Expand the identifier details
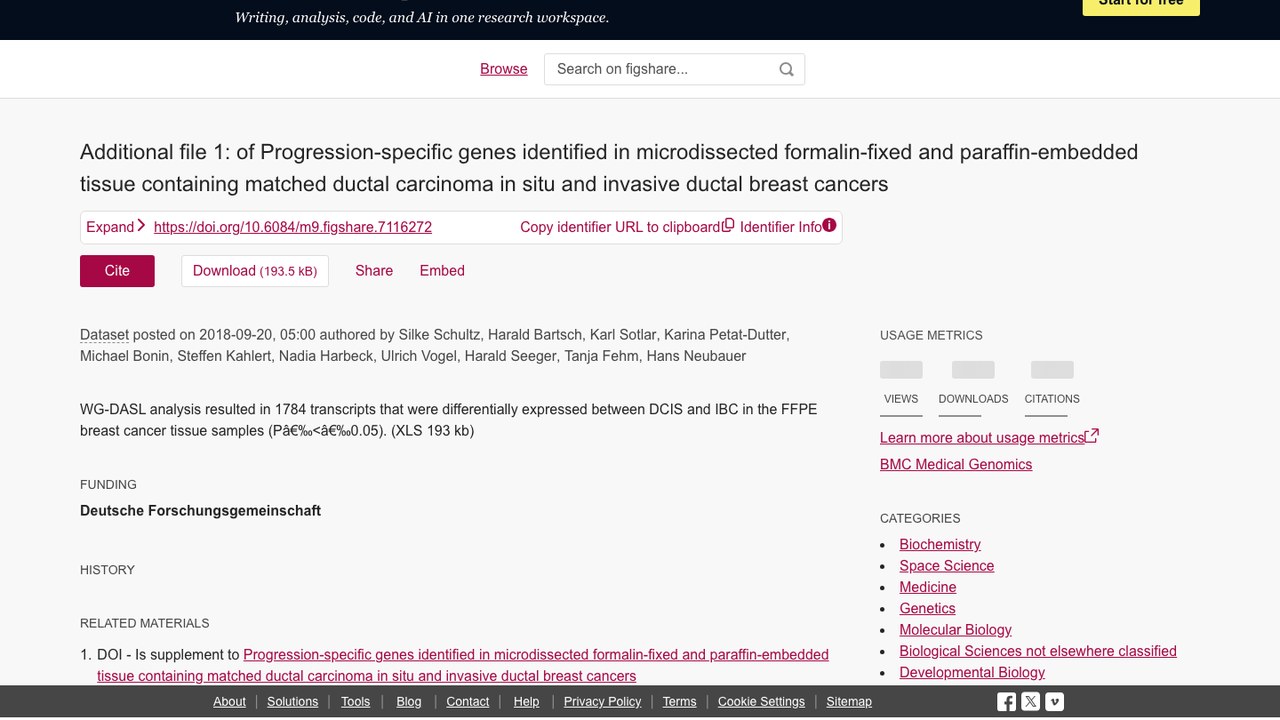This screenshot has height=720, width=1280. tap(116, 227)
